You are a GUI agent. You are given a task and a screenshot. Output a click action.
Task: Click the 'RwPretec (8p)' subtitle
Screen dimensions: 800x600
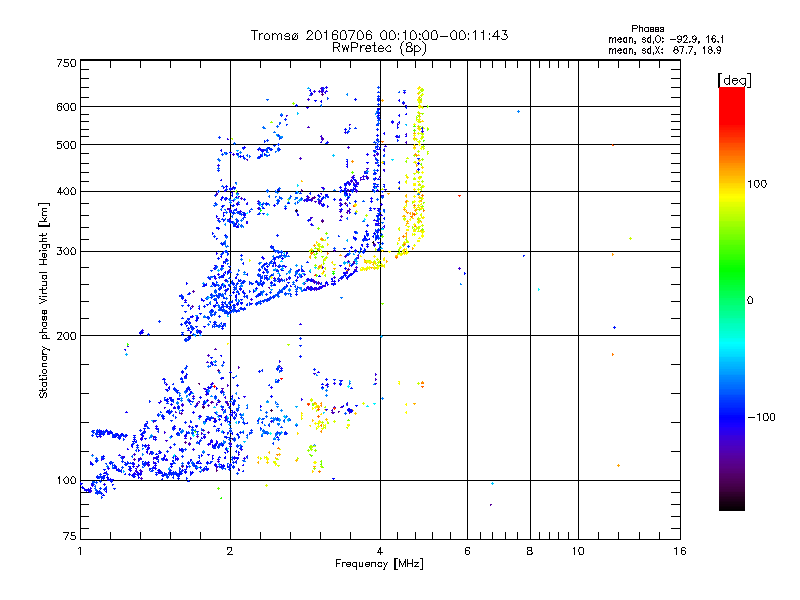click(379, 48)
